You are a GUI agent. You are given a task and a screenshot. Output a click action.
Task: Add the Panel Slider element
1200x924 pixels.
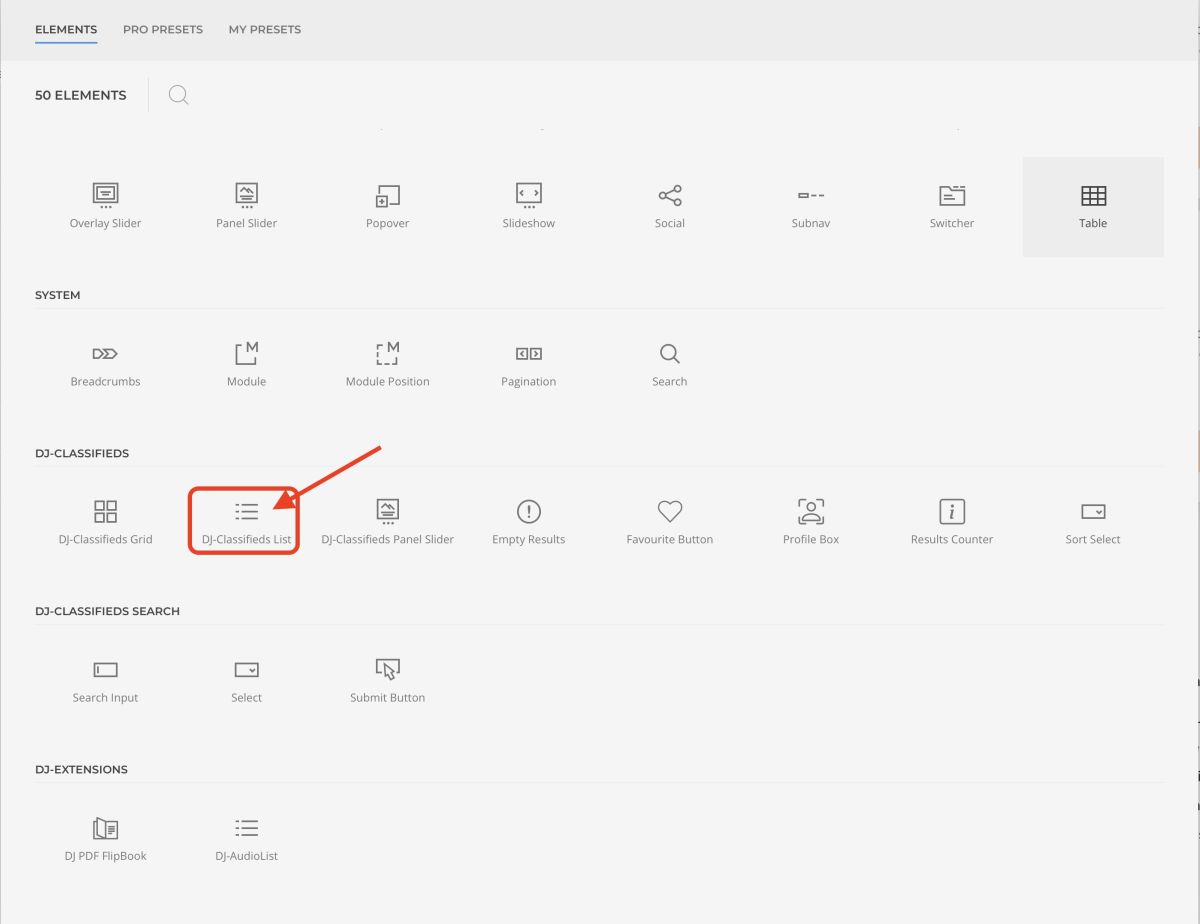246,207
